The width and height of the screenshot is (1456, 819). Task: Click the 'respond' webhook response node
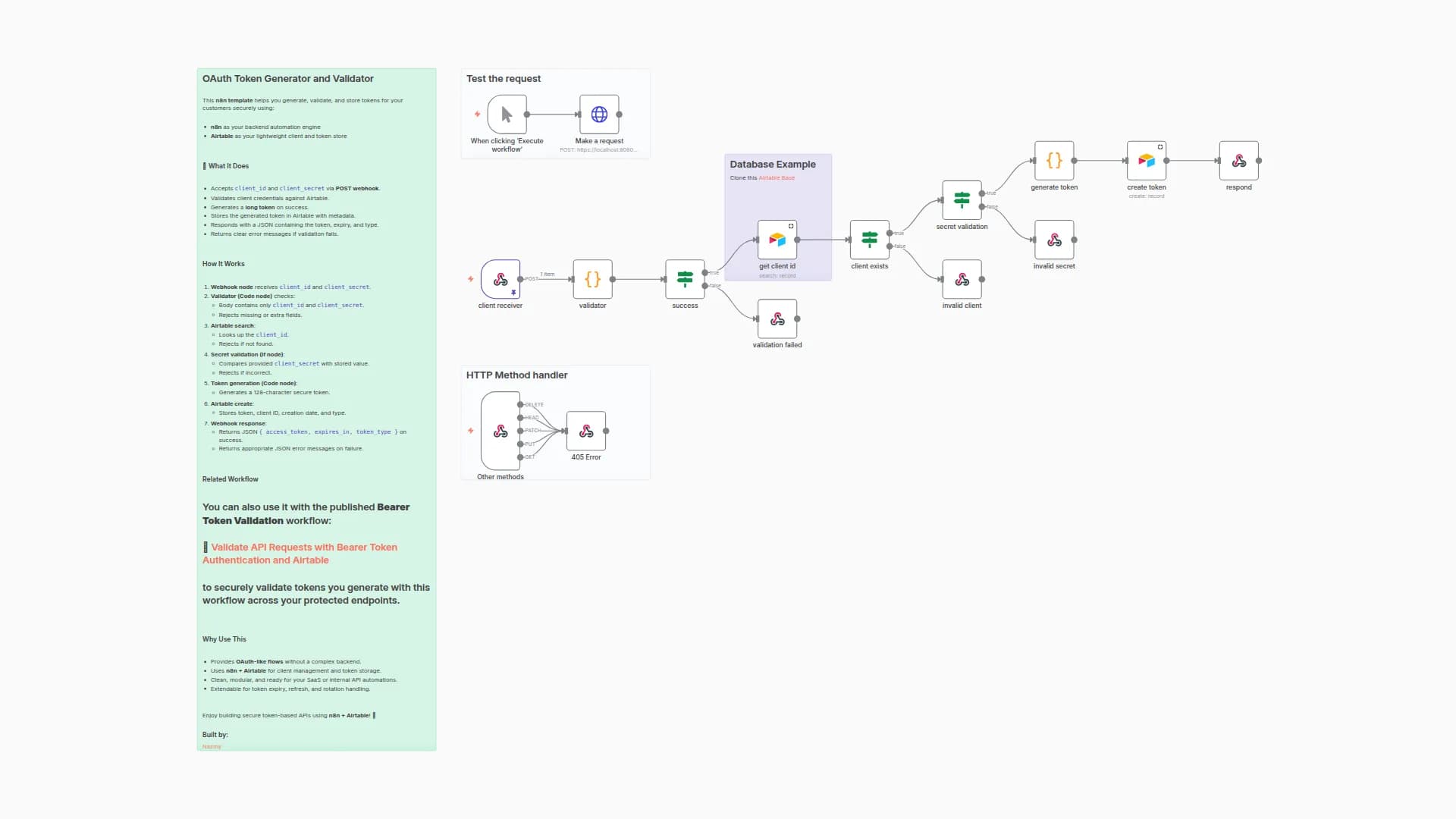1238,162
